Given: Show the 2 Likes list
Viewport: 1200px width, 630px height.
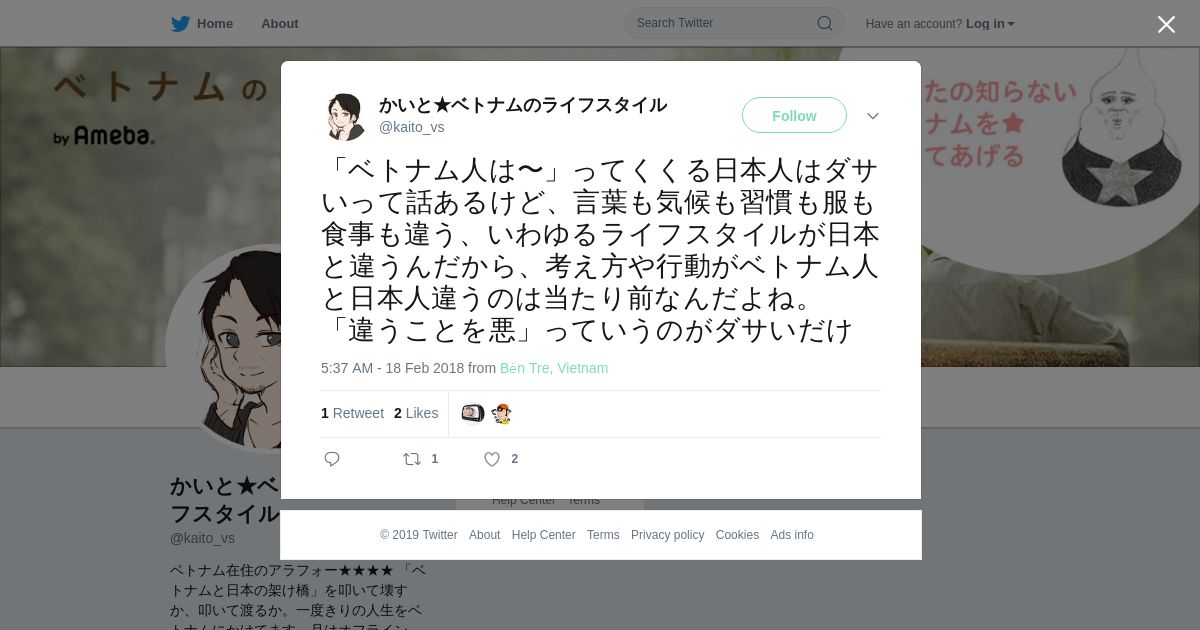Looking at the screenshot, I should click(416, 413).
